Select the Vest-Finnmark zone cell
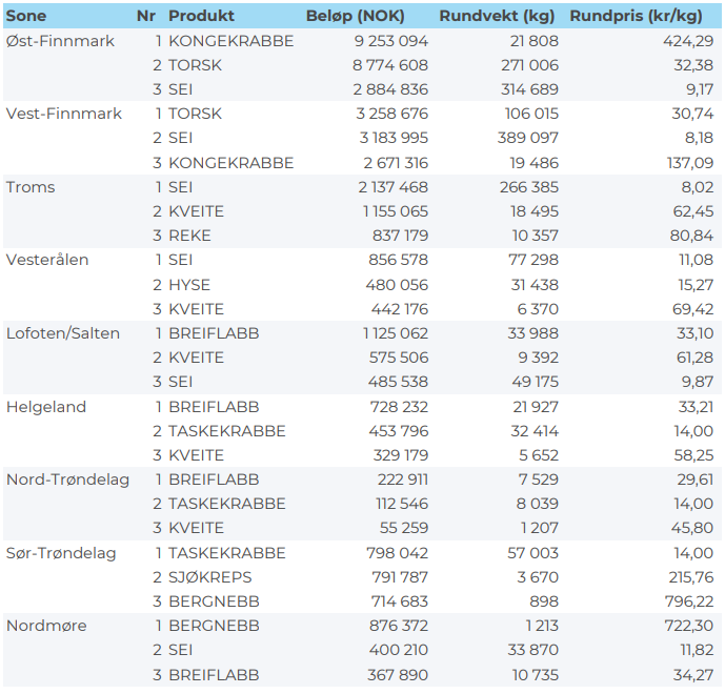This screenshot has height=694, width=725. (64, 114)
